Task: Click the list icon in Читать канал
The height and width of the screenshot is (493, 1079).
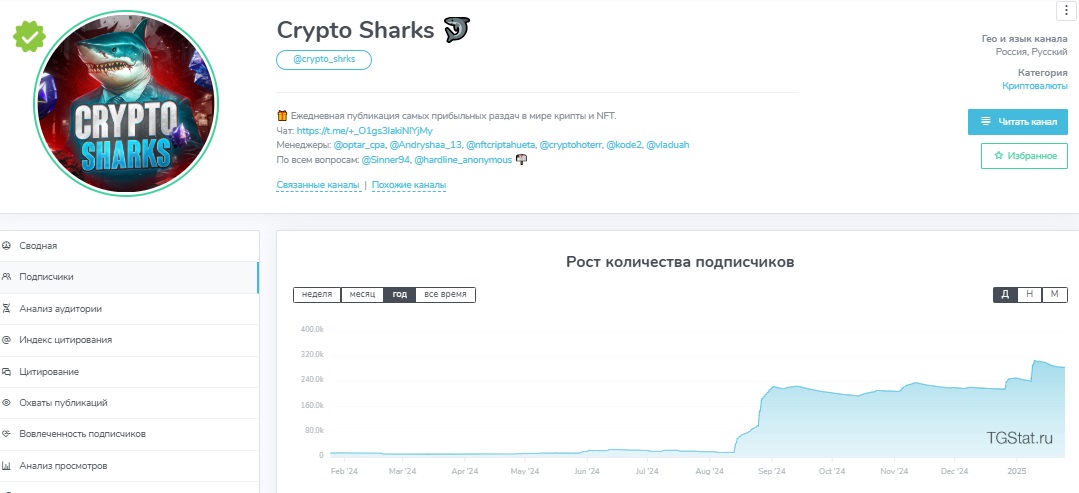Action: point(985,121)
